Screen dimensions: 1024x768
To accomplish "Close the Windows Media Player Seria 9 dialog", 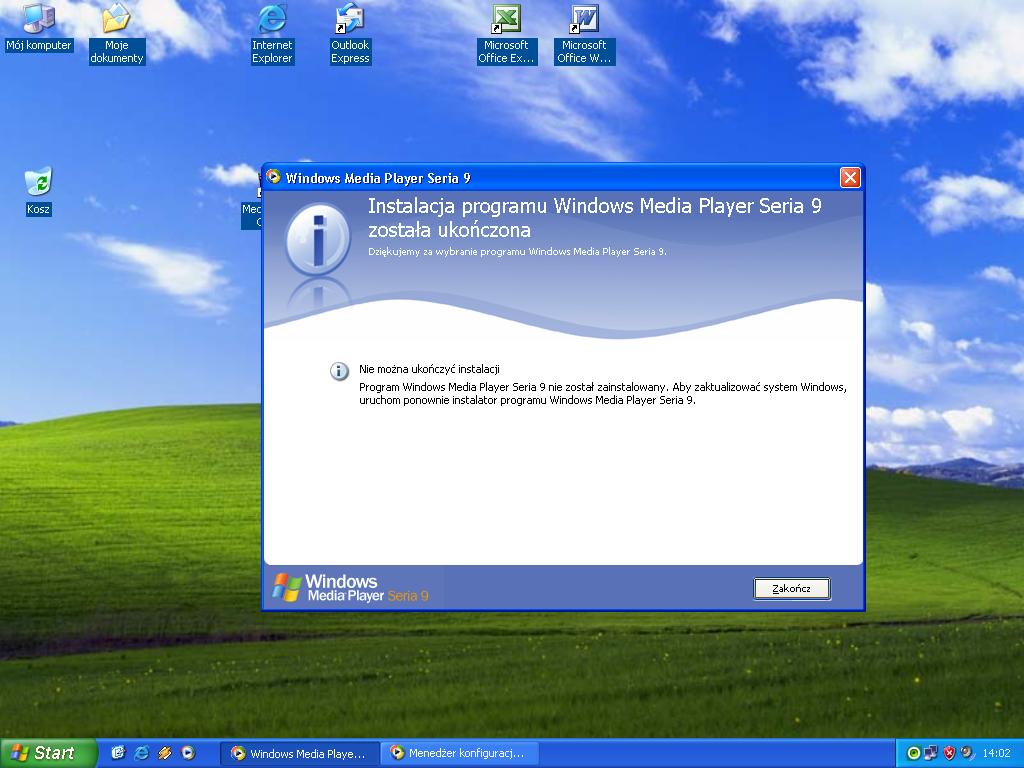I will click(850, 178).
